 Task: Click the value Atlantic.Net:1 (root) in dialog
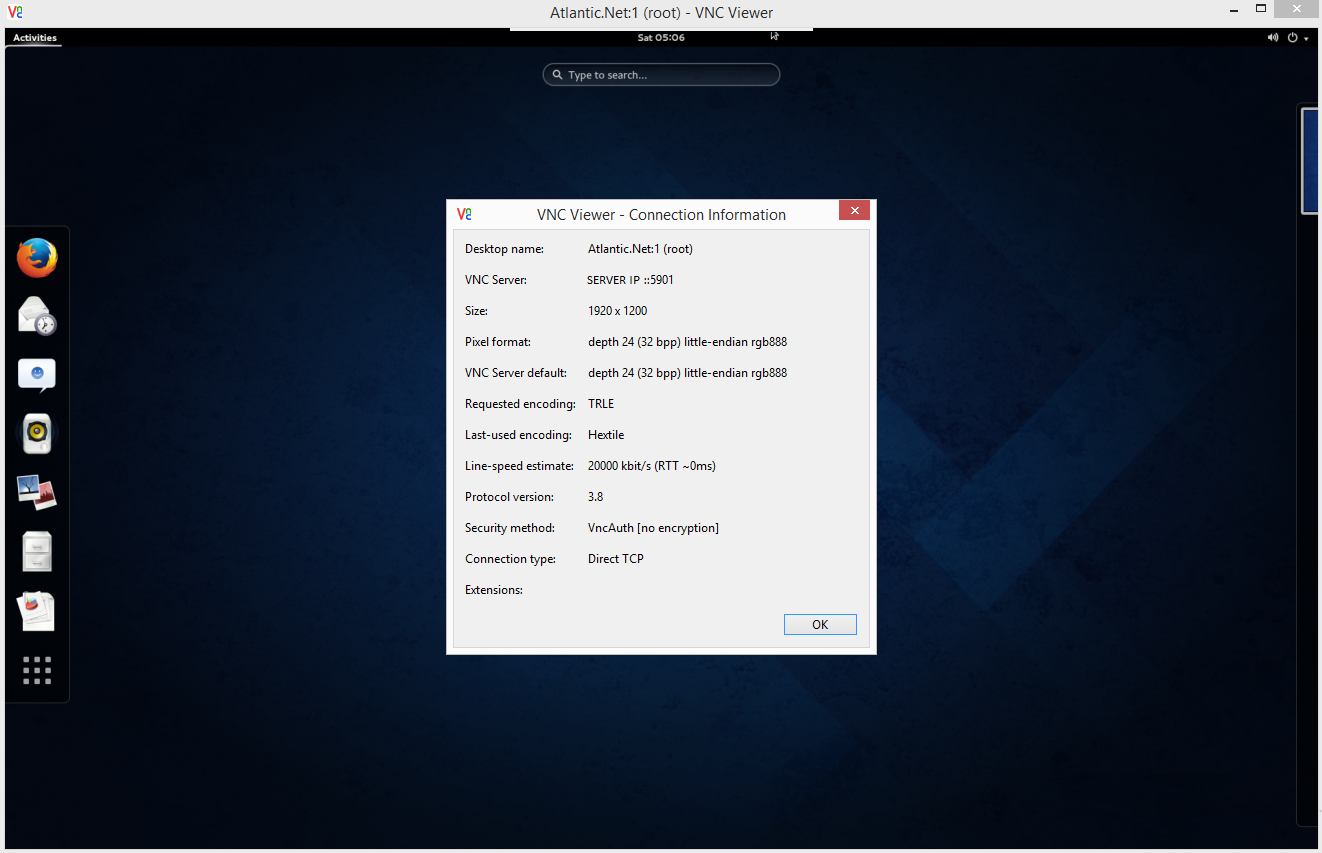point(640,249)
